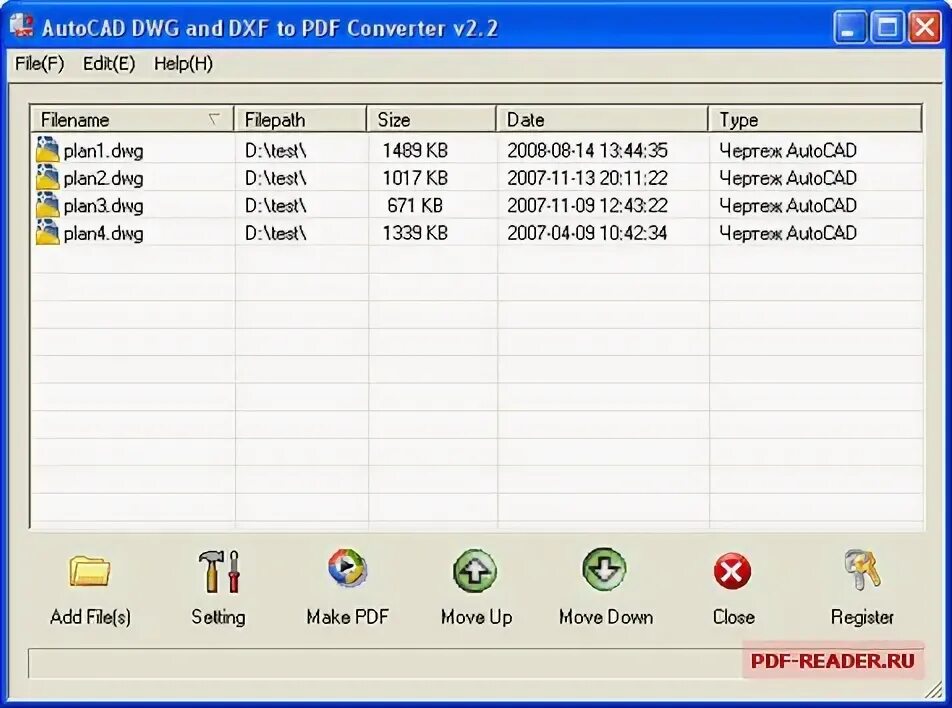Click the resize grip in window corner

tap(933, 690)
